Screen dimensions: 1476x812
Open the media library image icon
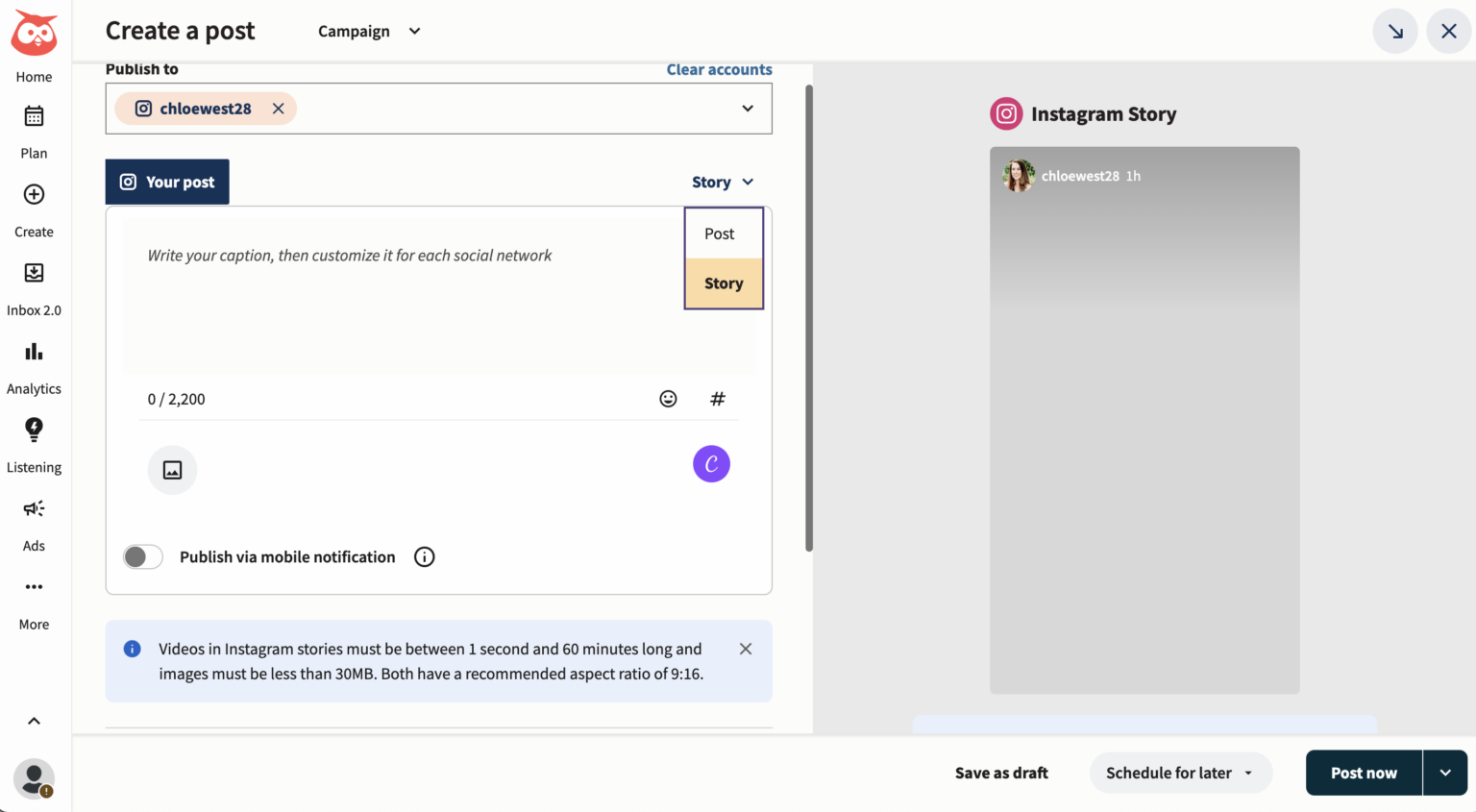coord(172,470)
